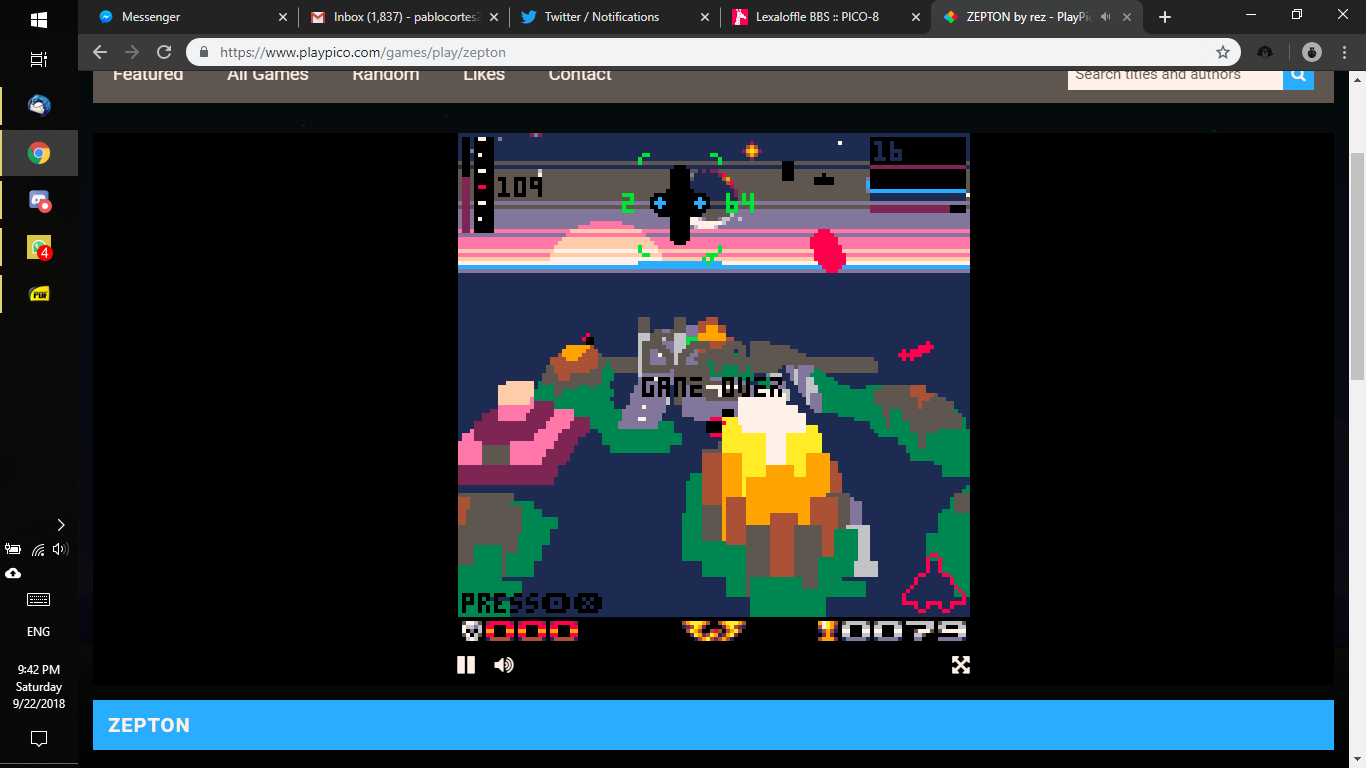1366x768 pixels.
Task: Open the OneDrive cloud tray icon
Action: coord(13,574)
